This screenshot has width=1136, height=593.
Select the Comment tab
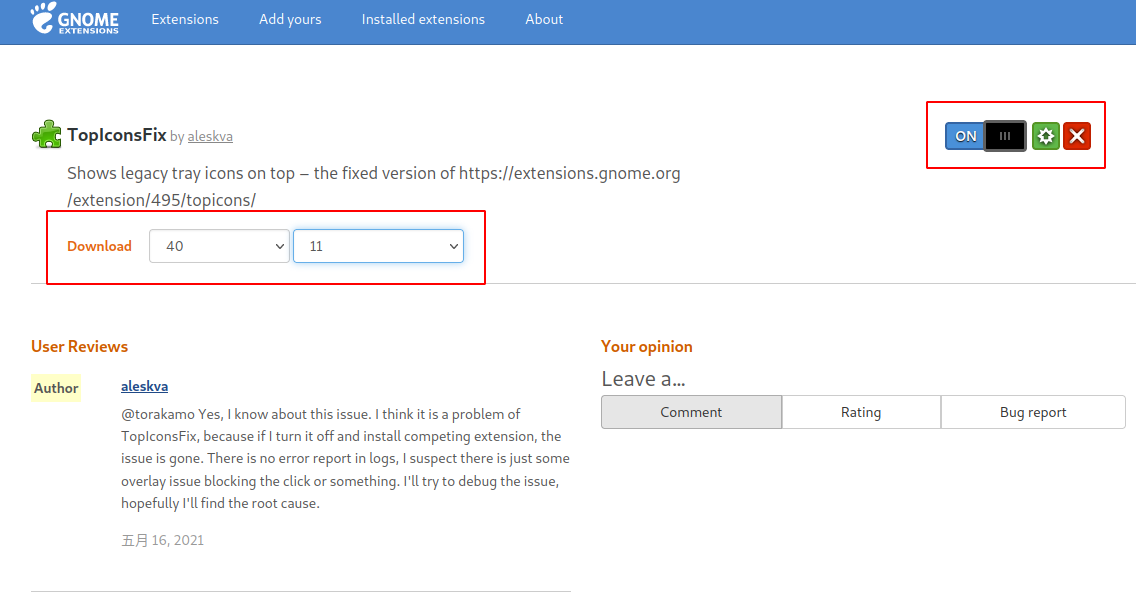coord(691,412)
